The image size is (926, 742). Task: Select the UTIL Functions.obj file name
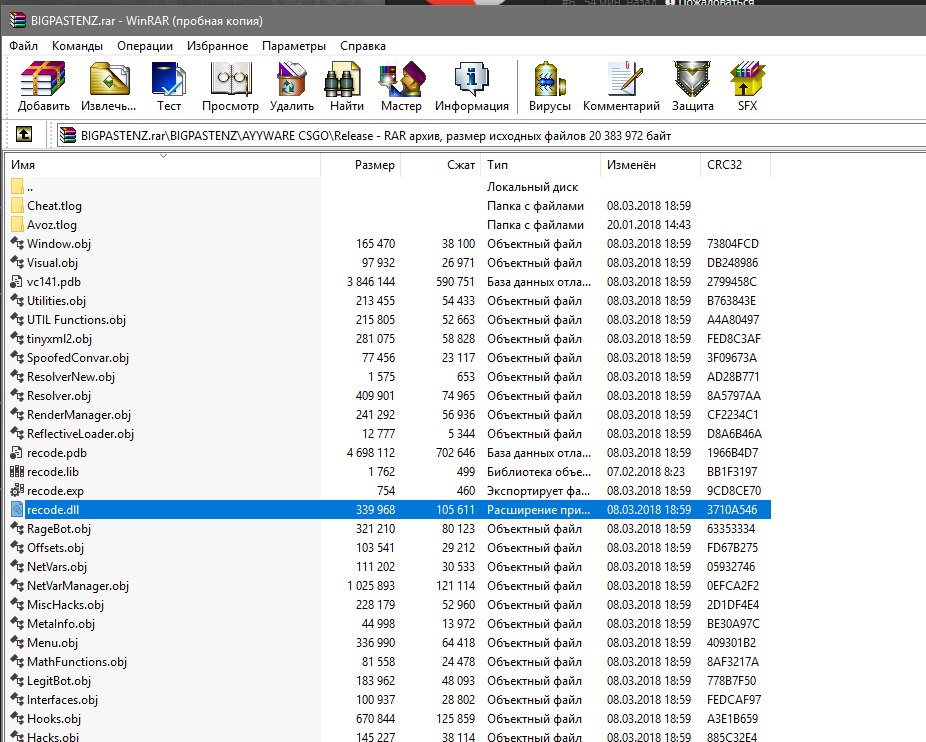tap(77, 320)
